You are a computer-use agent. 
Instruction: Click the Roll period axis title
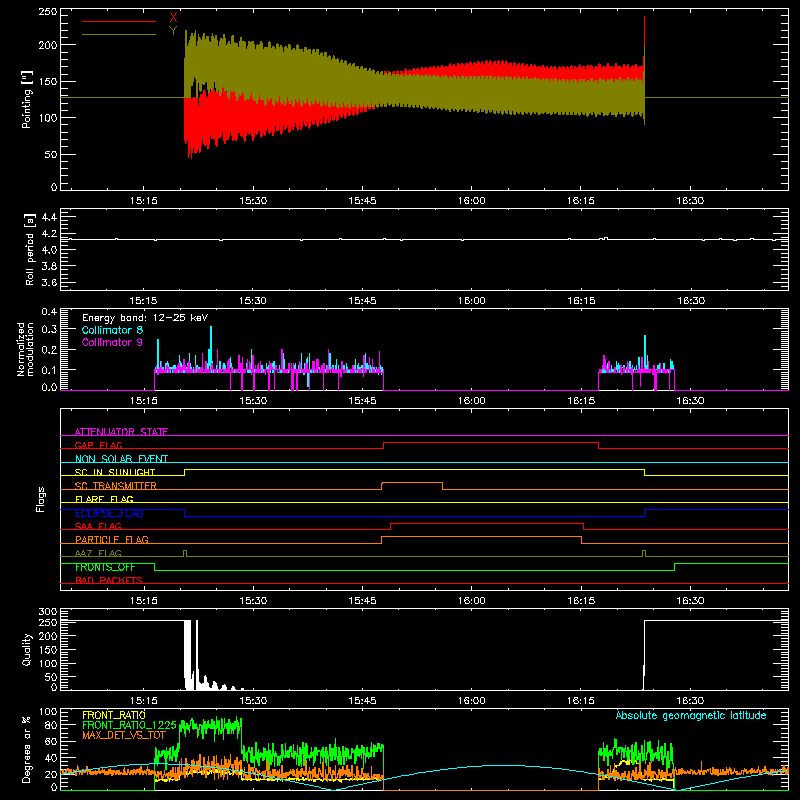pyautogui.click(x=30, y=249)
